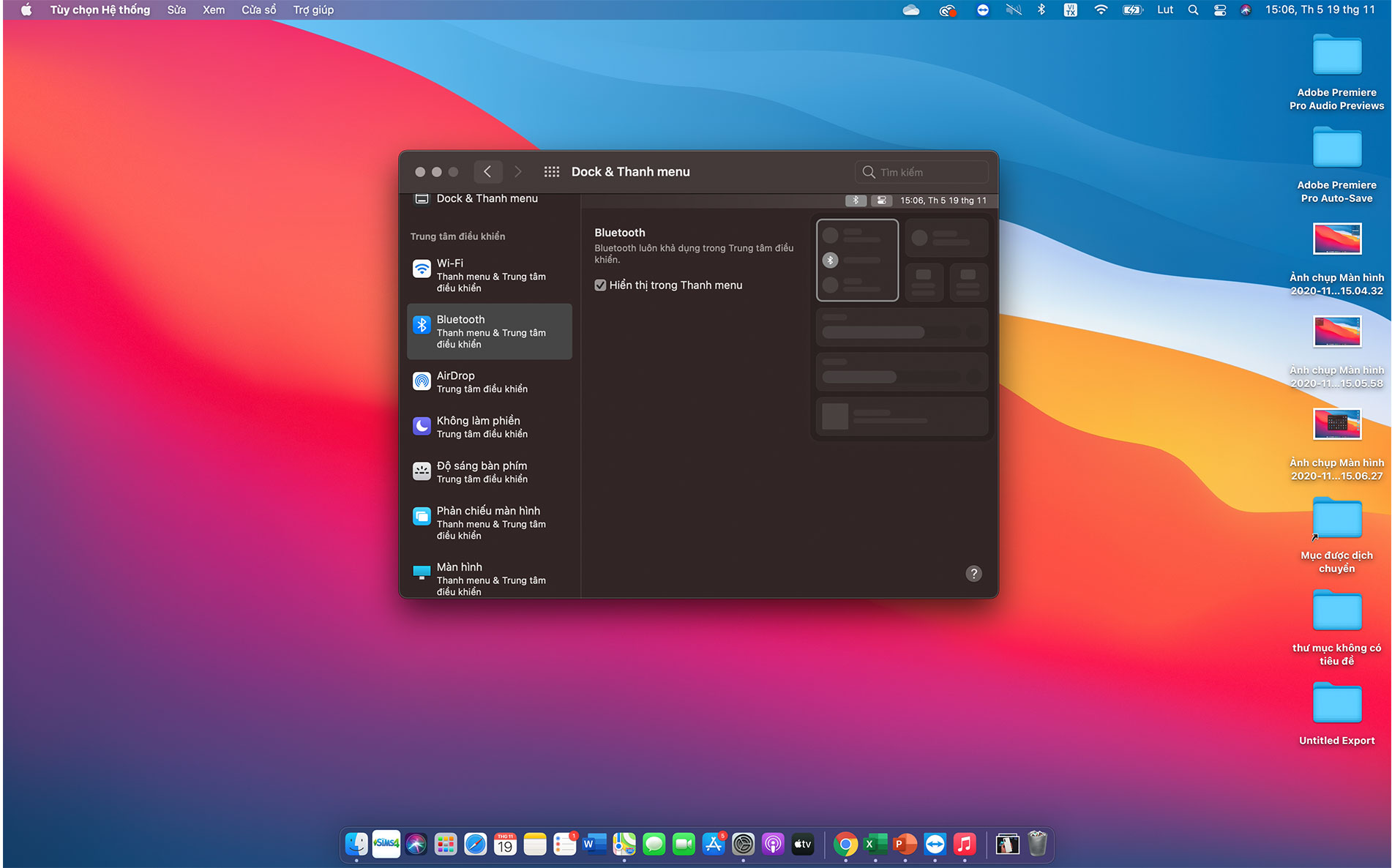
Task: Launch Microsoft Word from Dock
Action: (x=594, y=844)
